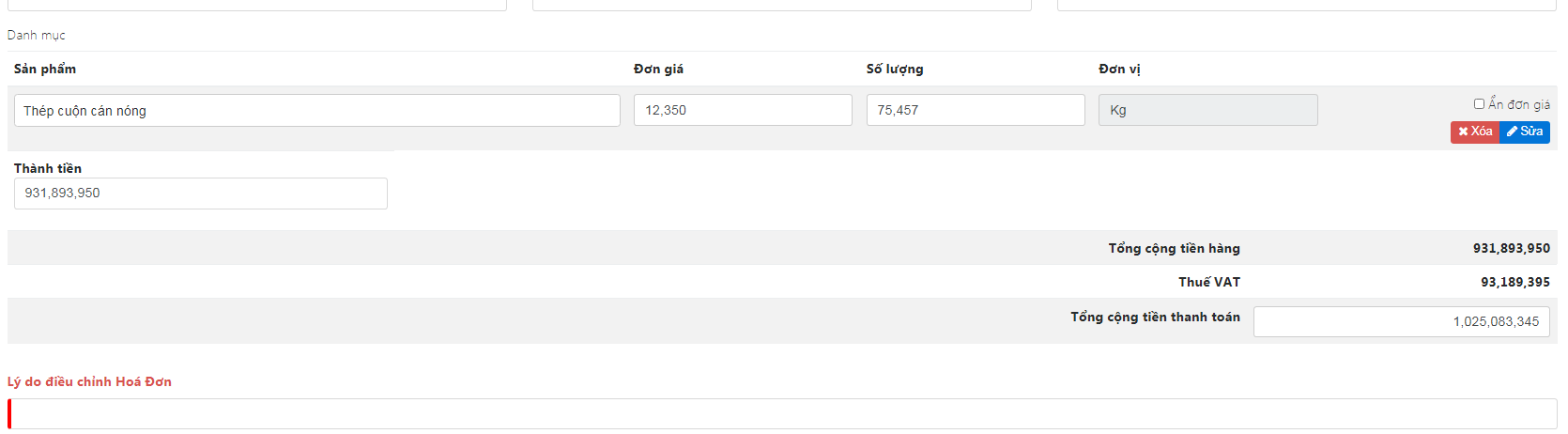Focus the Thành tiền amount field
This screenshot has width=1568, height=434.
pyautogui.click(x=200, y=194)
